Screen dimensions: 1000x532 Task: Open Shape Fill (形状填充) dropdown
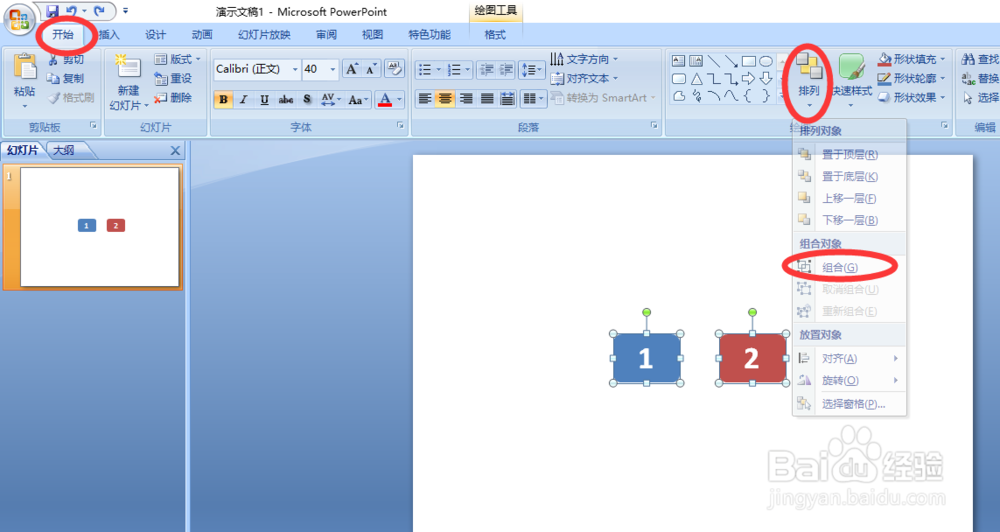(911, 59)
